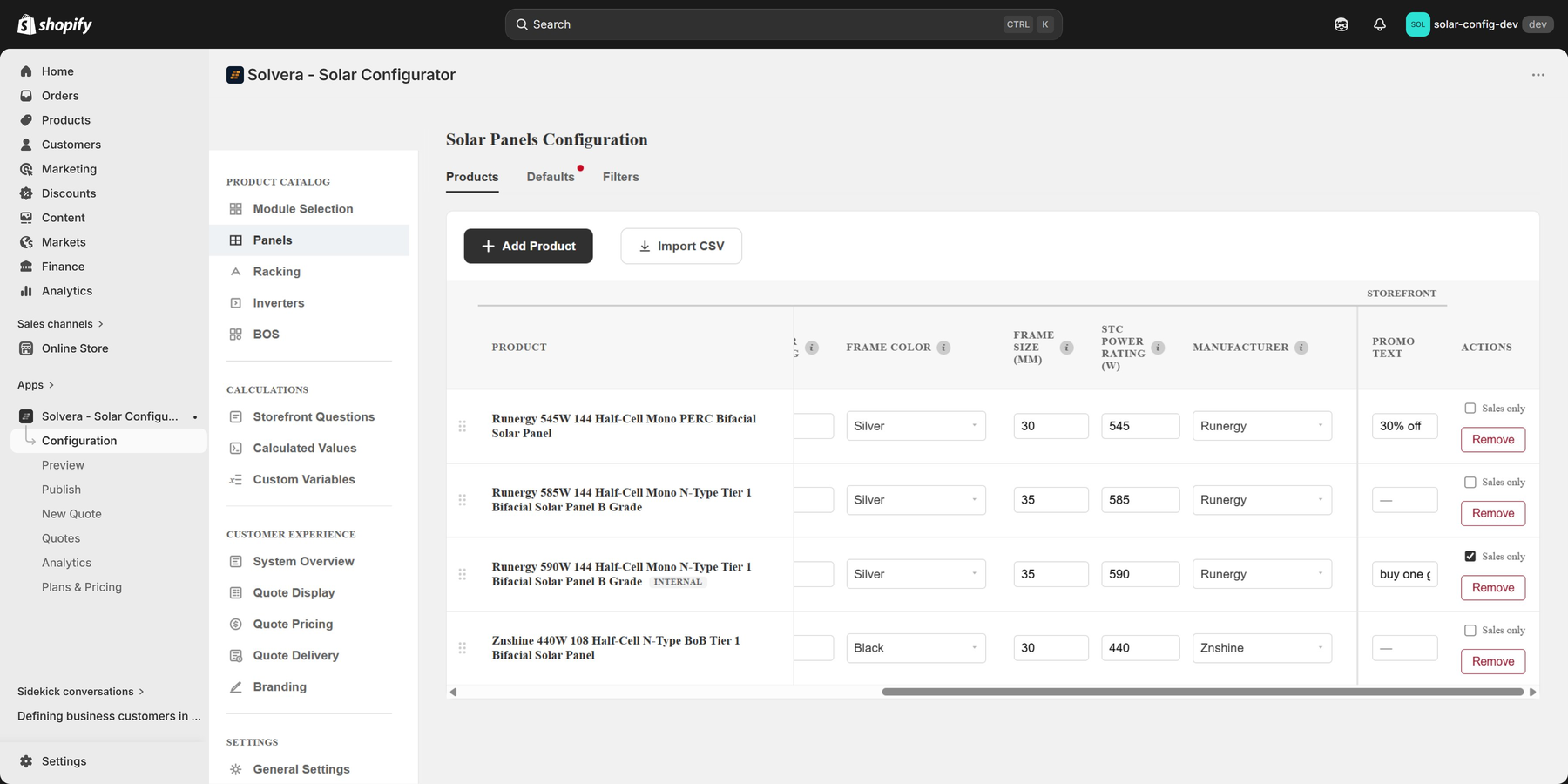Click the Discounts icon in sidebar
This screenshot has width=1568, height=784.
(x=26, y=193)
